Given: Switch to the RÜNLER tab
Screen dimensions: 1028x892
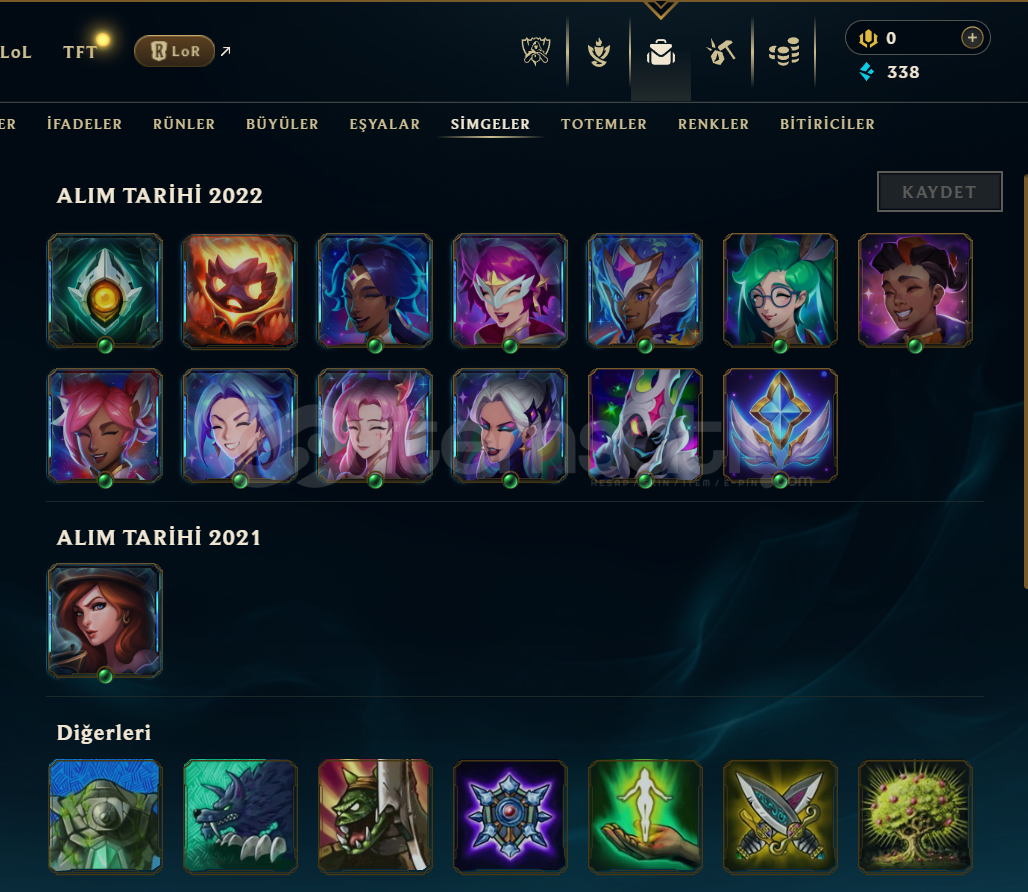Looking at the screenshot, I should [x=184, y=124].
